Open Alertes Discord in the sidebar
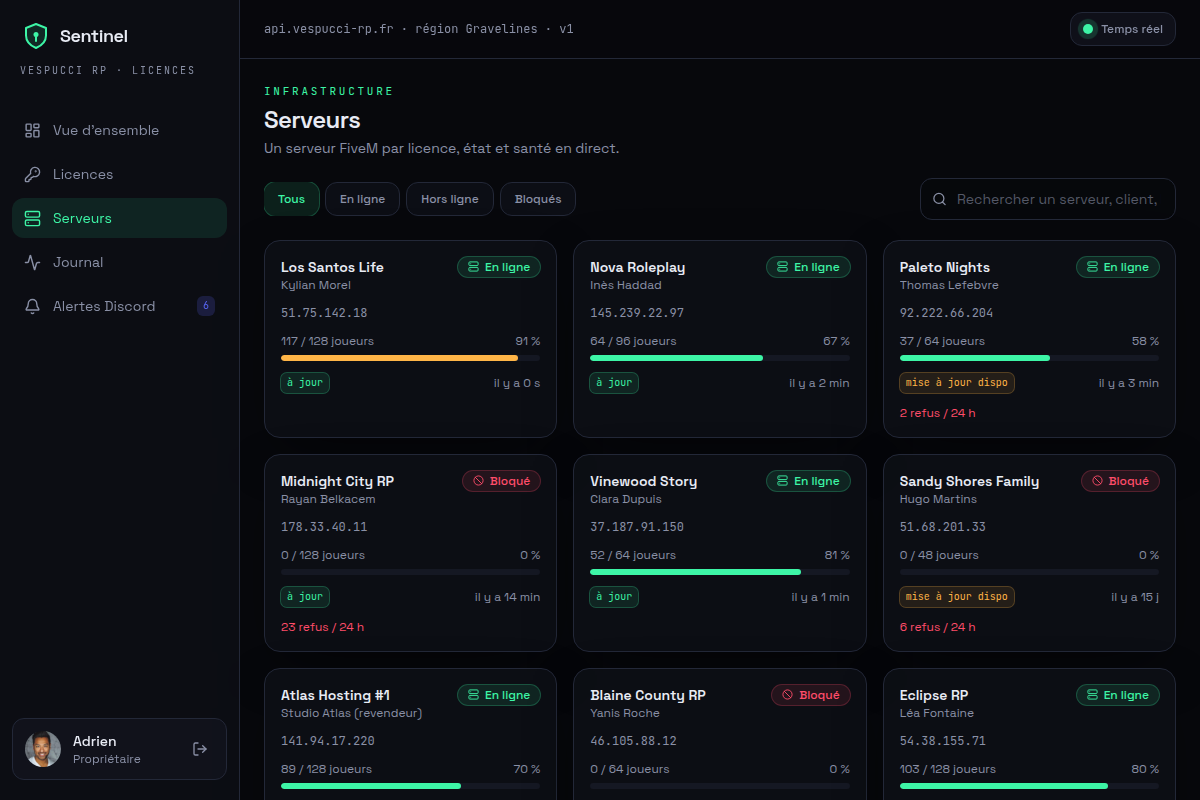 tap(119, 306)
